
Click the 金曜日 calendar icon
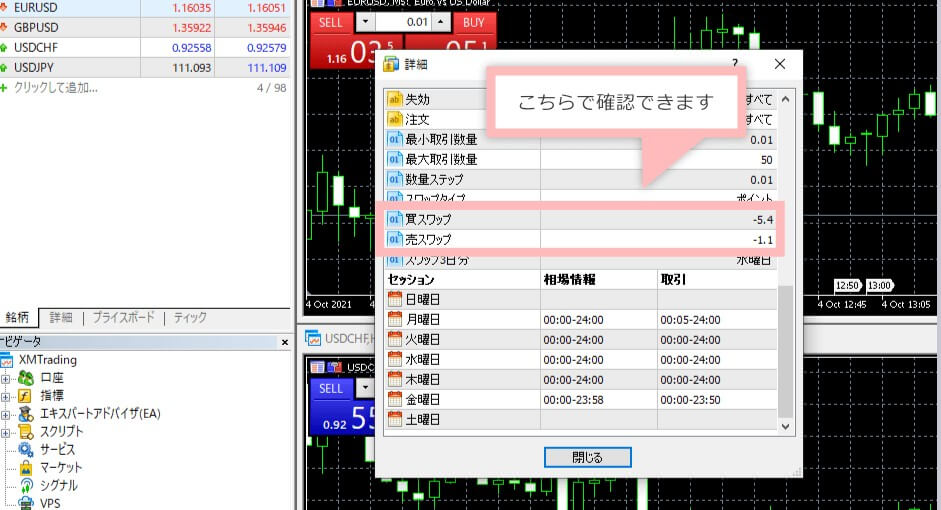coord(394,399)
